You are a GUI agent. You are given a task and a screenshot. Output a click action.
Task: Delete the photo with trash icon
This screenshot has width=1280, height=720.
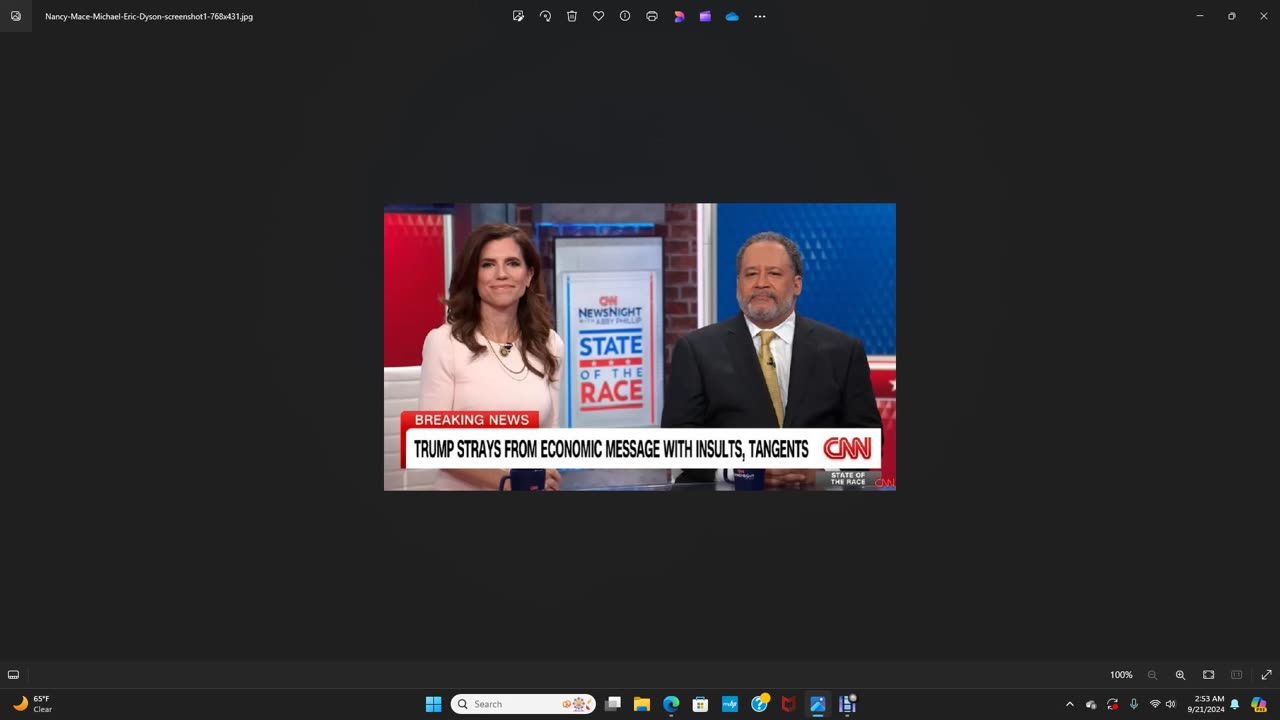click(572, 16)
